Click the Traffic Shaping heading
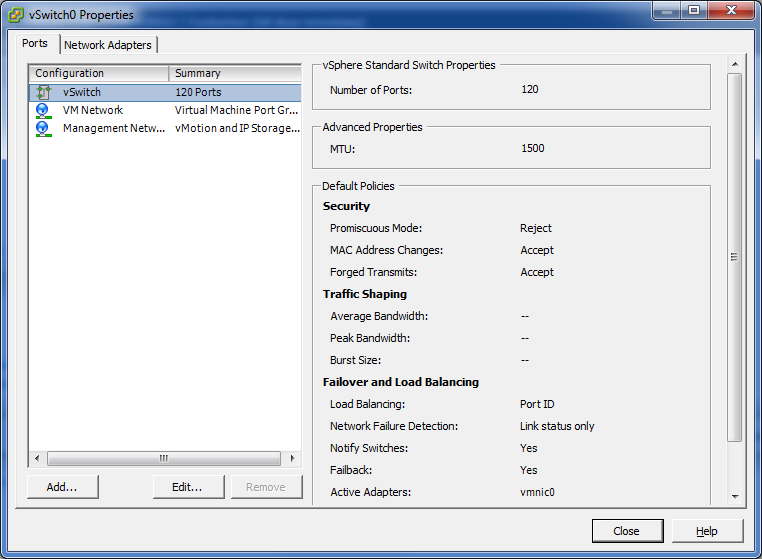Screen dimensions: 762x559 (x=364, y=295)
